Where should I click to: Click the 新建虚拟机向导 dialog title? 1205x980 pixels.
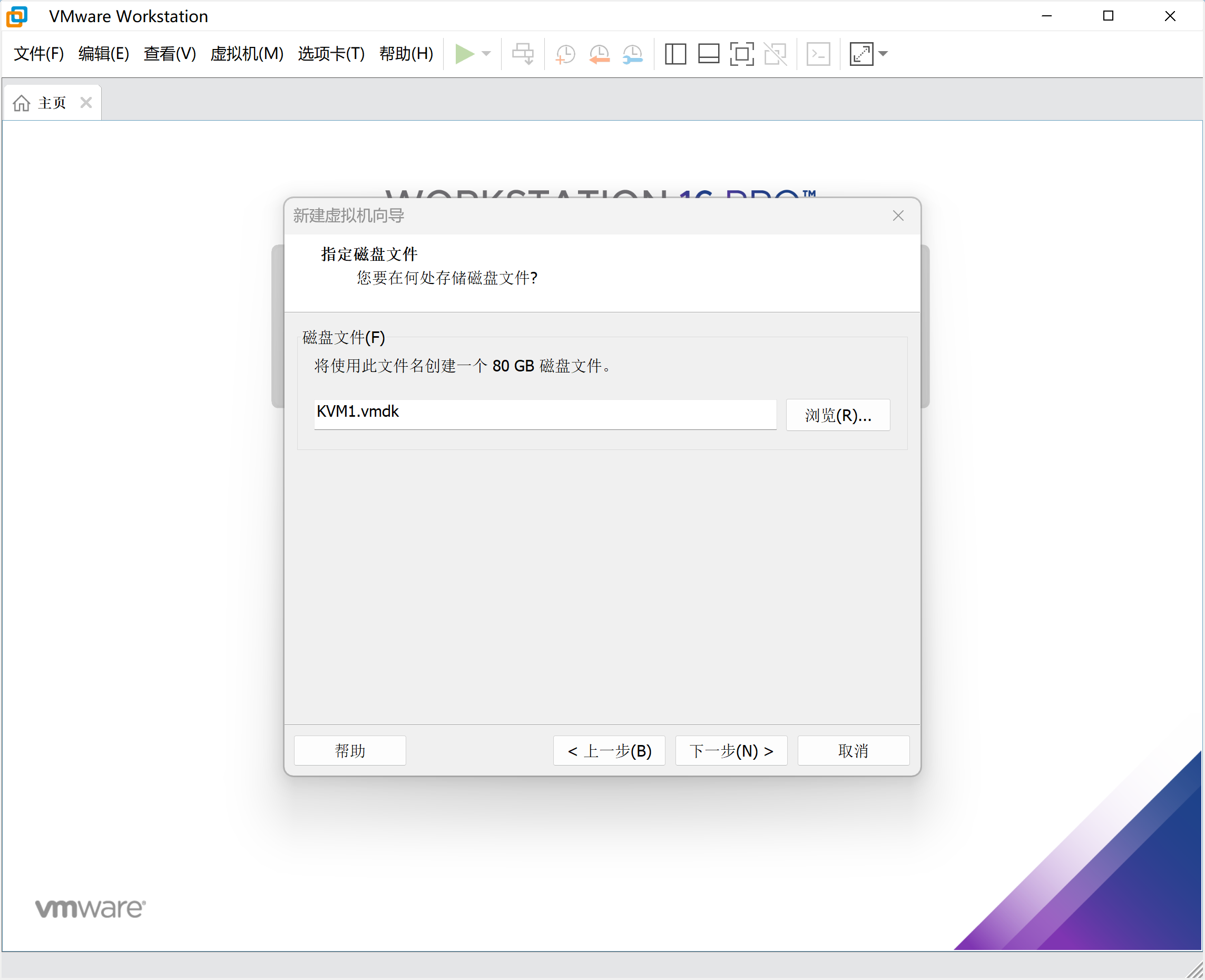tap(349, 215)
